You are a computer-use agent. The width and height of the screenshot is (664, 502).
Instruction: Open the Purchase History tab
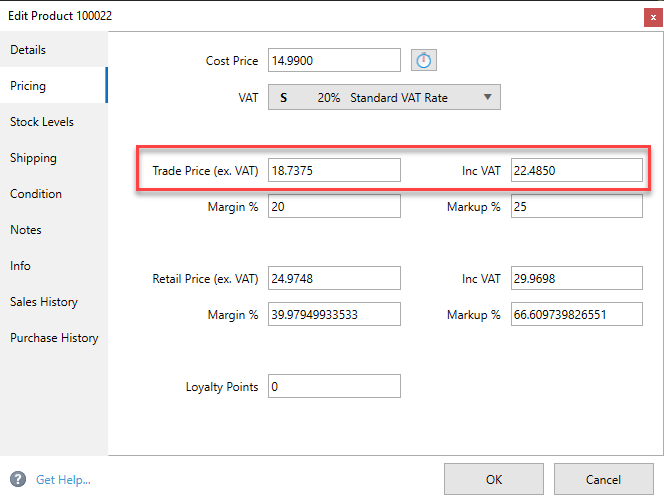click(54, 338)
